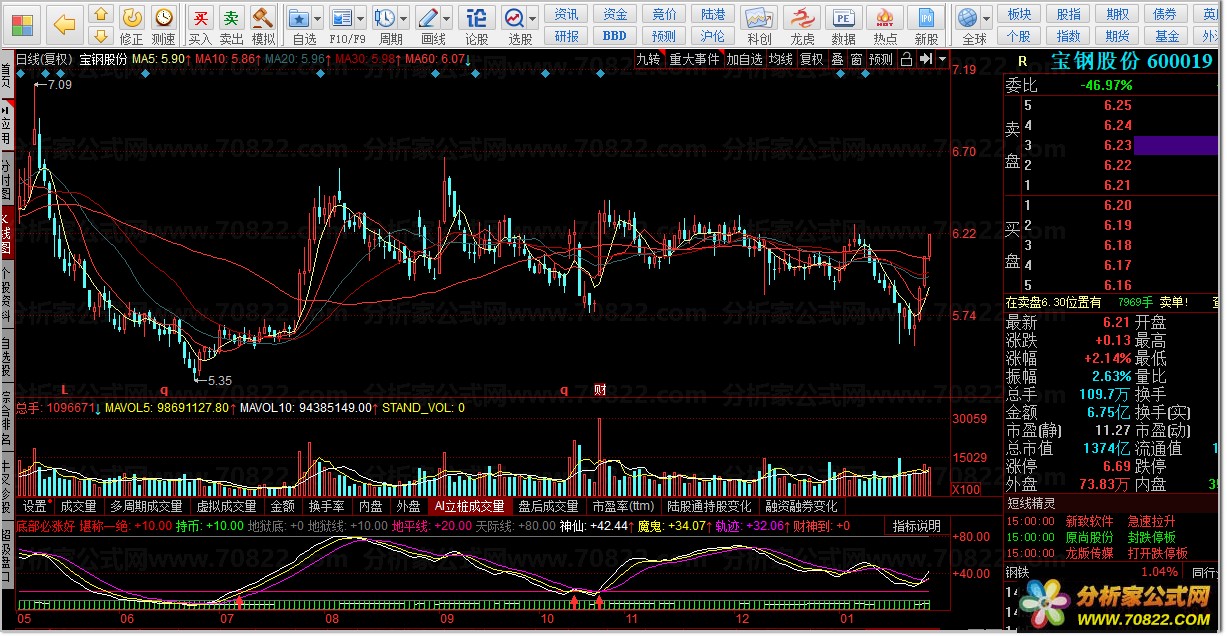
Task: Expand 周期 period dropdown arrow
Action: (404, 19)
